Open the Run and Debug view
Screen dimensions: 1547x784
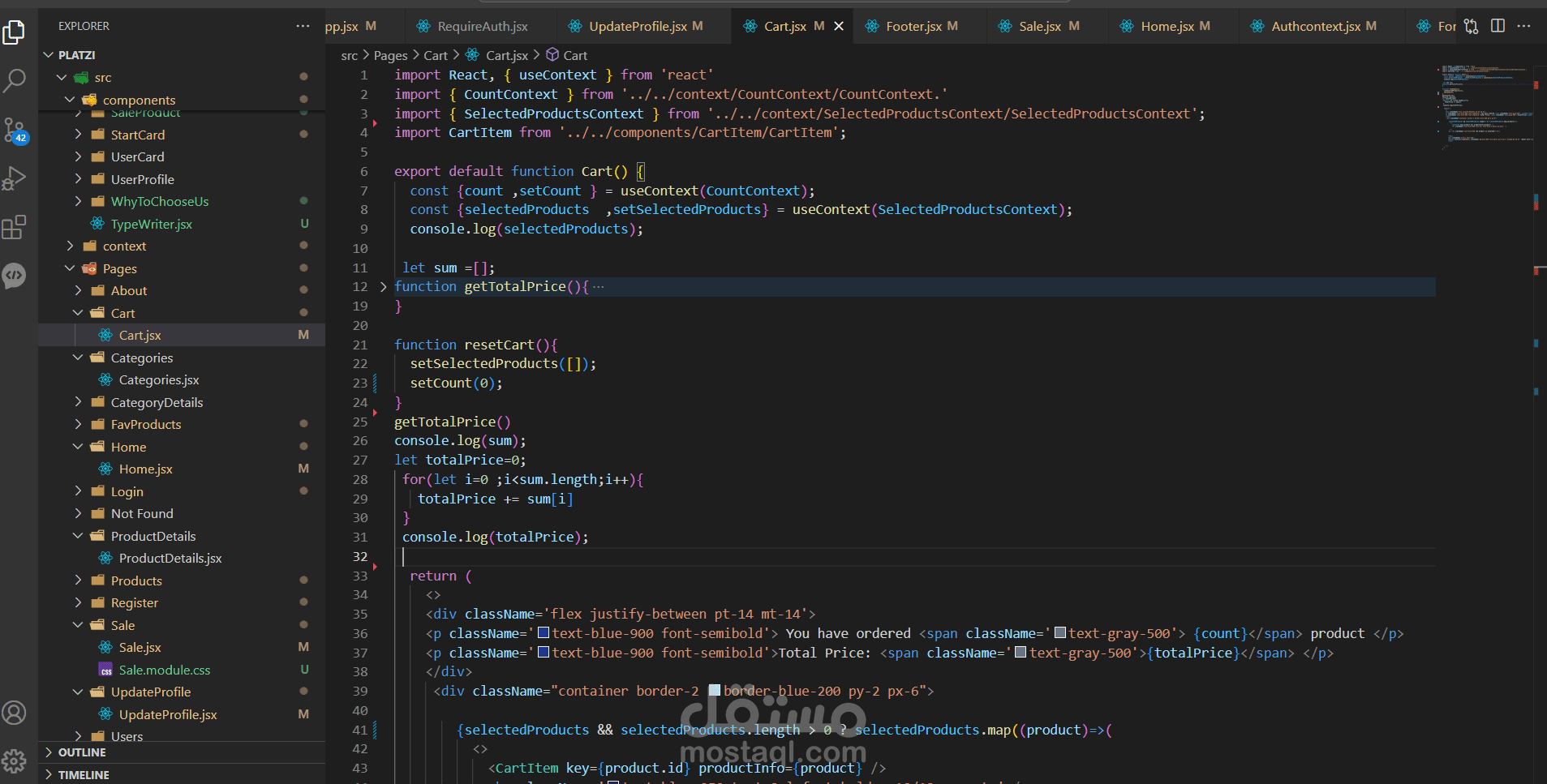pos(15,178)
